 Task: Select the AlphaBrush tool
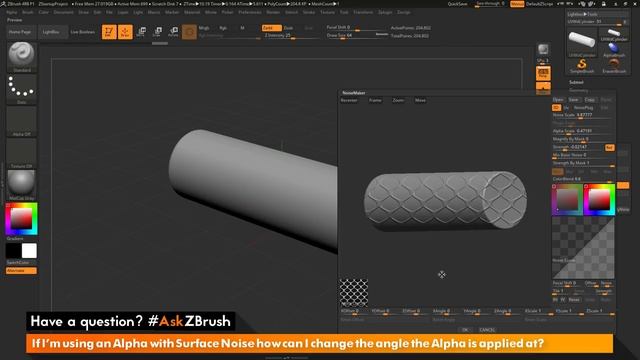(x=614, y=50)
